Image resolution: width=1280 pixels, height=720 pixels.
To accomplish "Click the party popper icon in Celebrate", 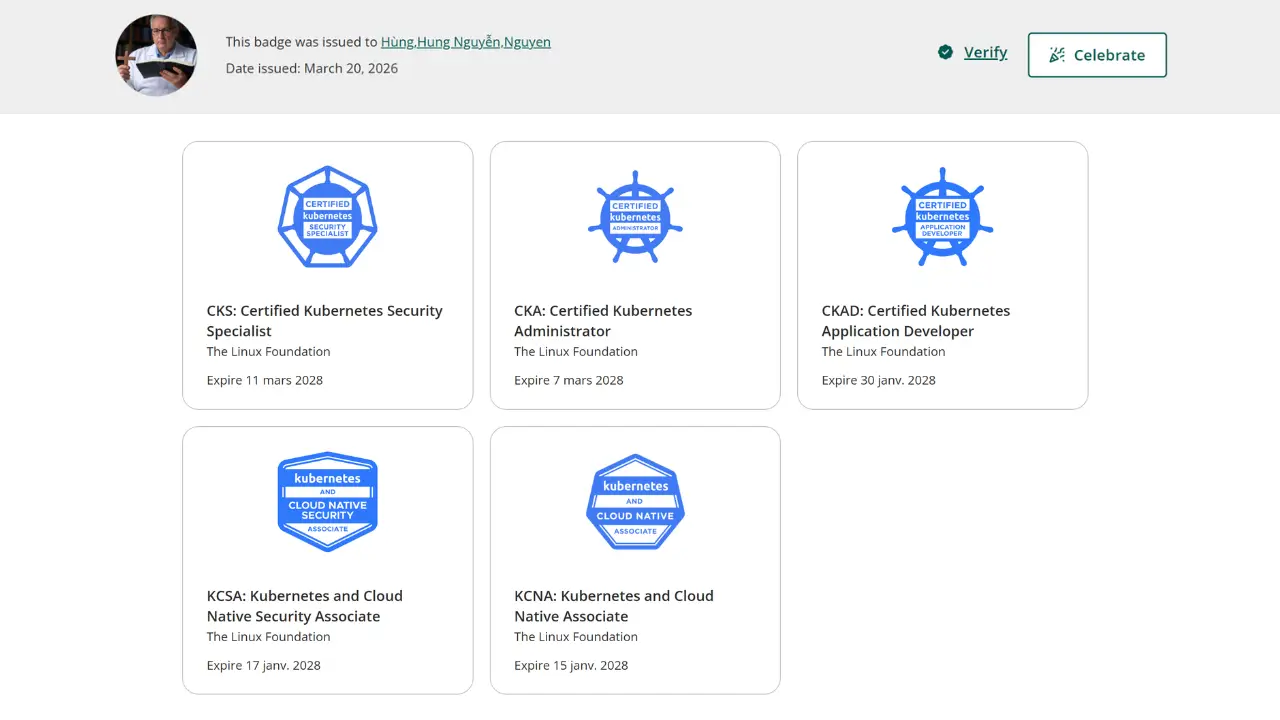I will coord(1057,55).
